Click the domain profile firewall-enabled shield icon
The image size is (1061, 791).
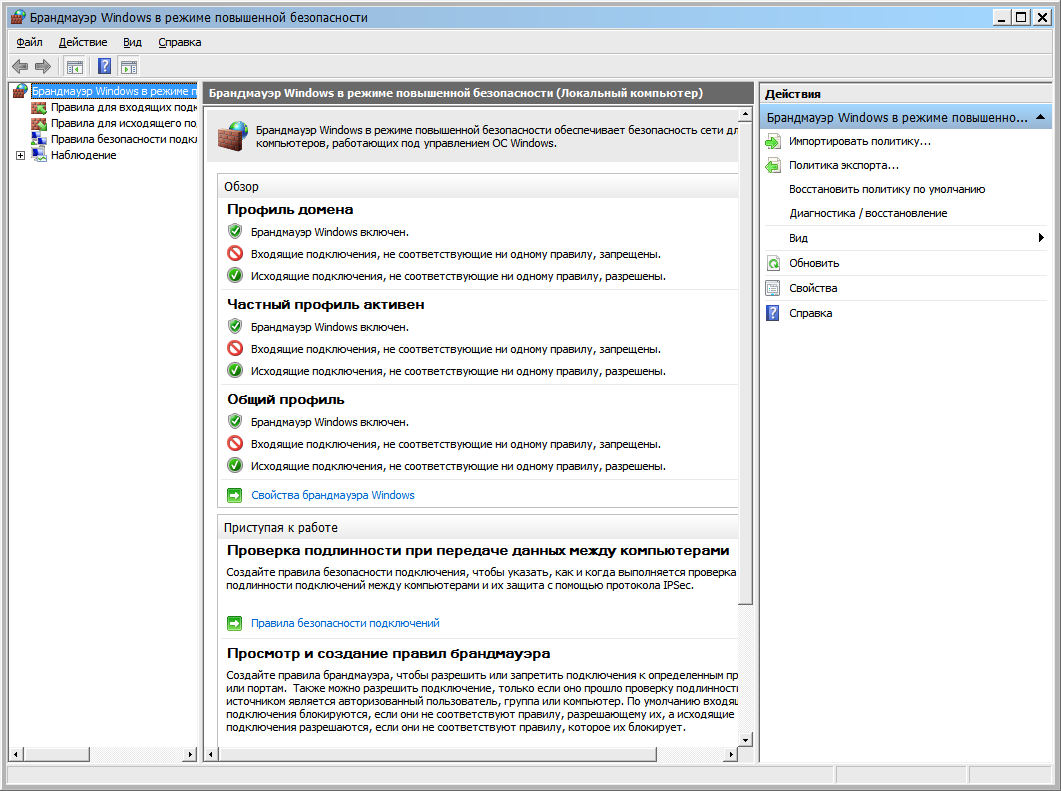pyautogui.click(x=235, y=232)
